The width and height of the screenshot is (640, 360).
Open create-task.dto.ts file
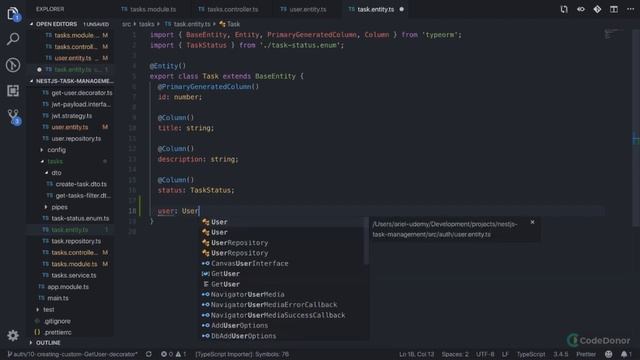81,184
